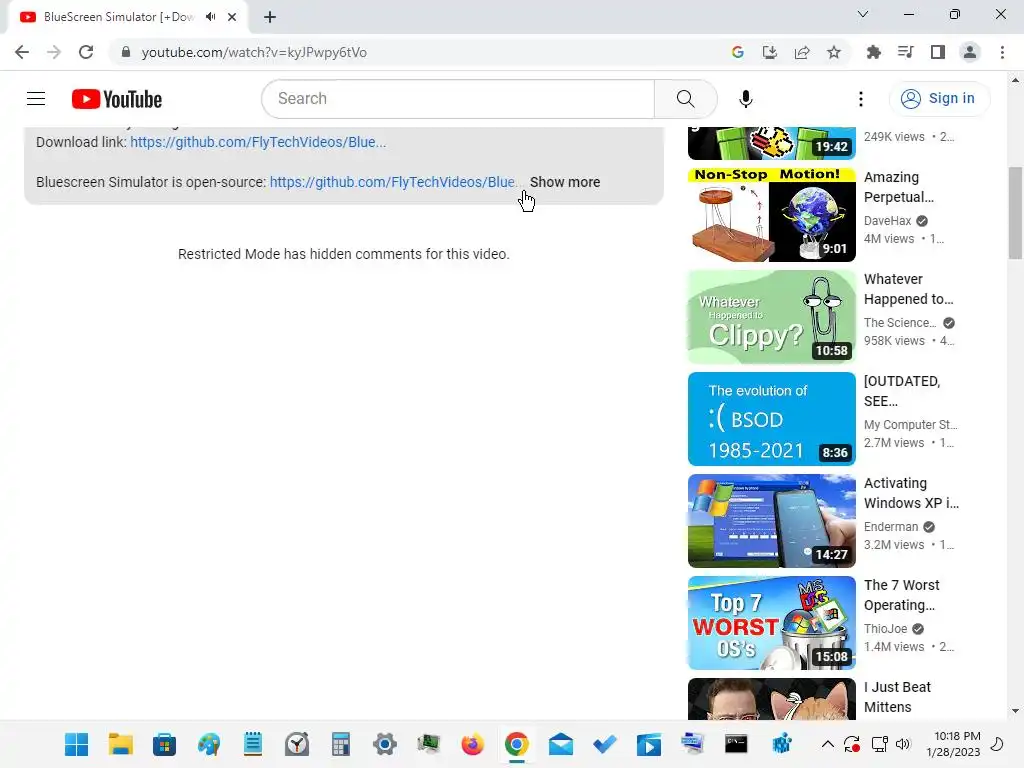Click the search magnifier button
The height and width of the screenshot is (768, 1024).
click(x=686, y=99)
